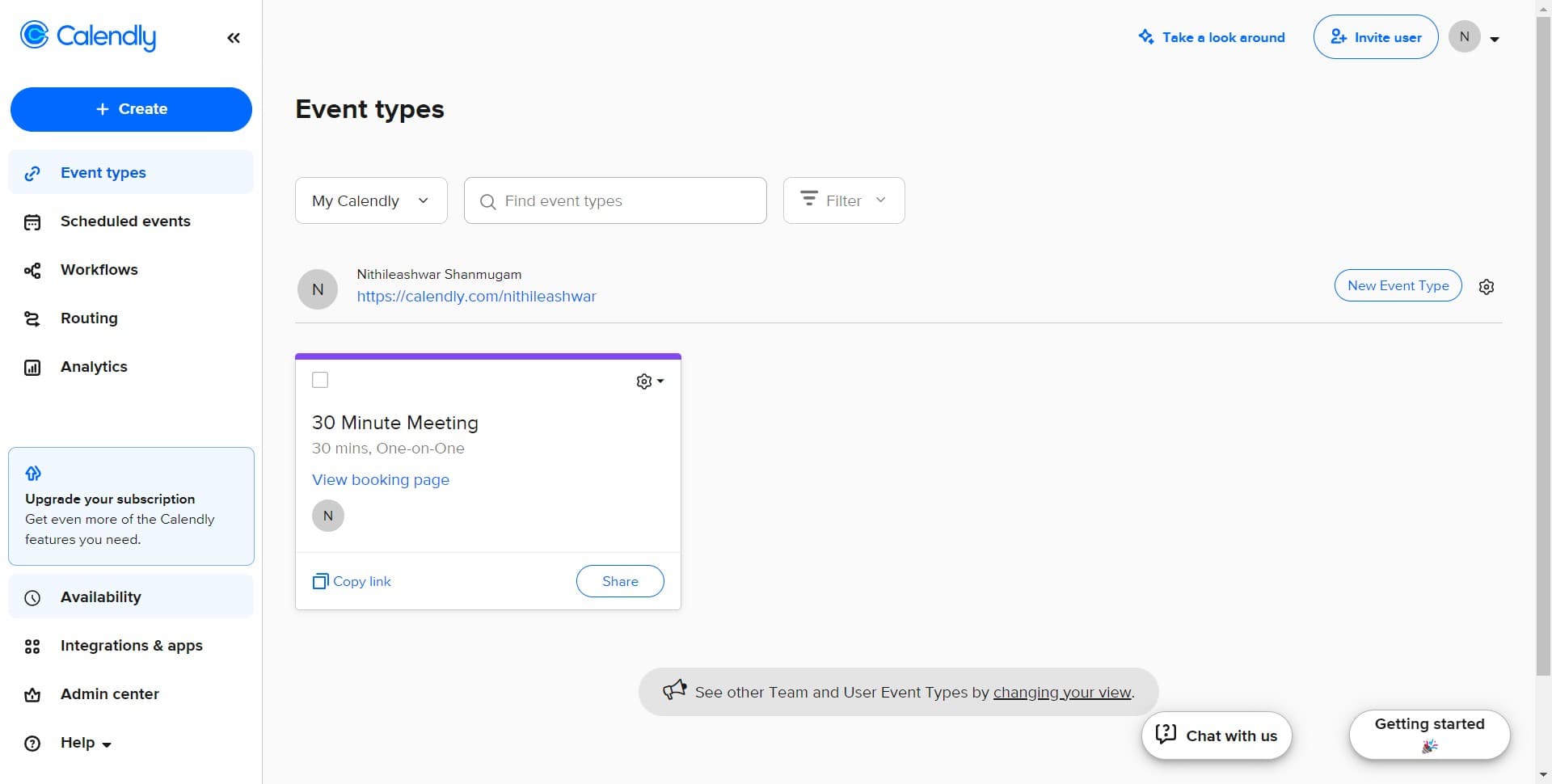Image resolution: width=1552 pixels, height=784 pixels.
Task: Select Routing in the sidebar
Action: [88, 318]
